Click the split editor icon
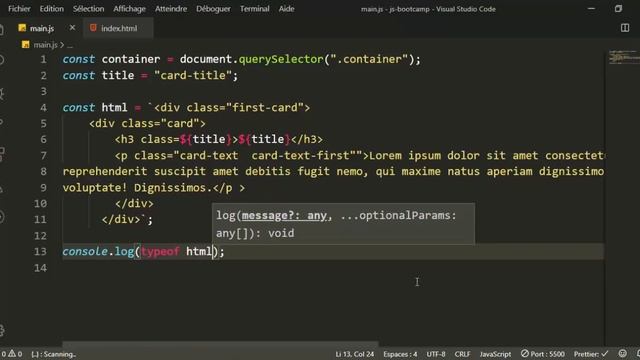This screenshot has width=640, height=360. pyautogui.click(x=625, y=28)
